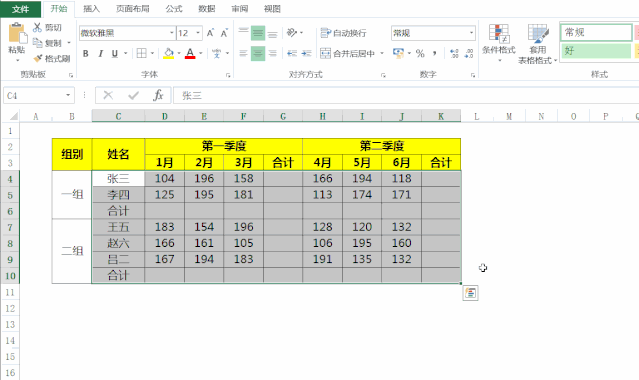Click the Select All corner triangle

tap(13, 117)
